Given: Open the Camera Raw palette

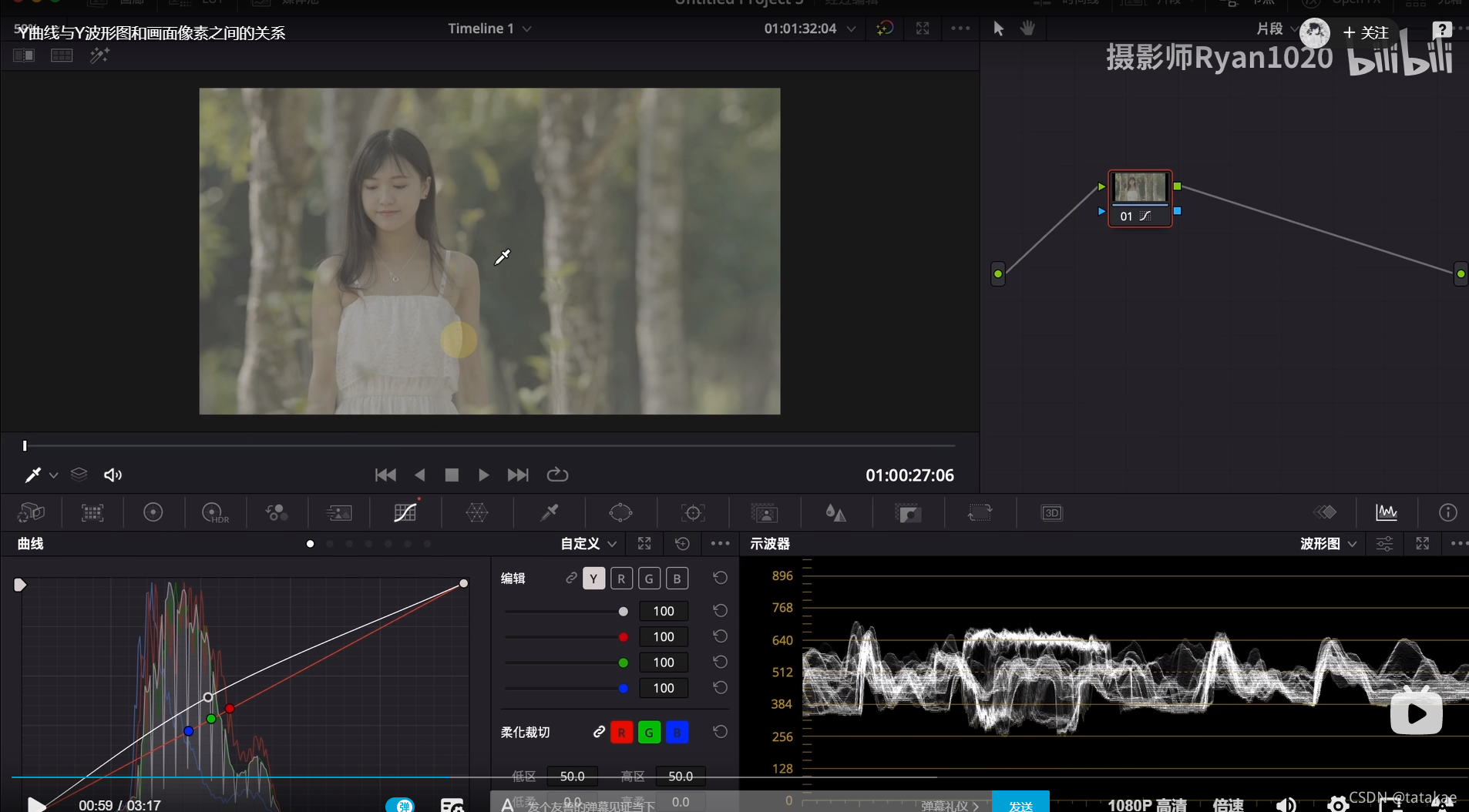Looking at the screenshot, I should pos(32,512).
